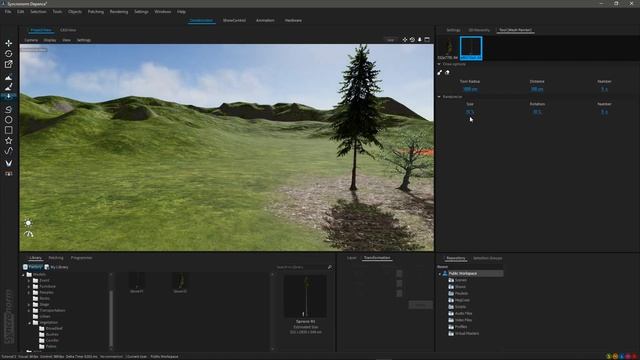Select the square shape tool
This screenshot has width=640, height=360.
(9, 130)
